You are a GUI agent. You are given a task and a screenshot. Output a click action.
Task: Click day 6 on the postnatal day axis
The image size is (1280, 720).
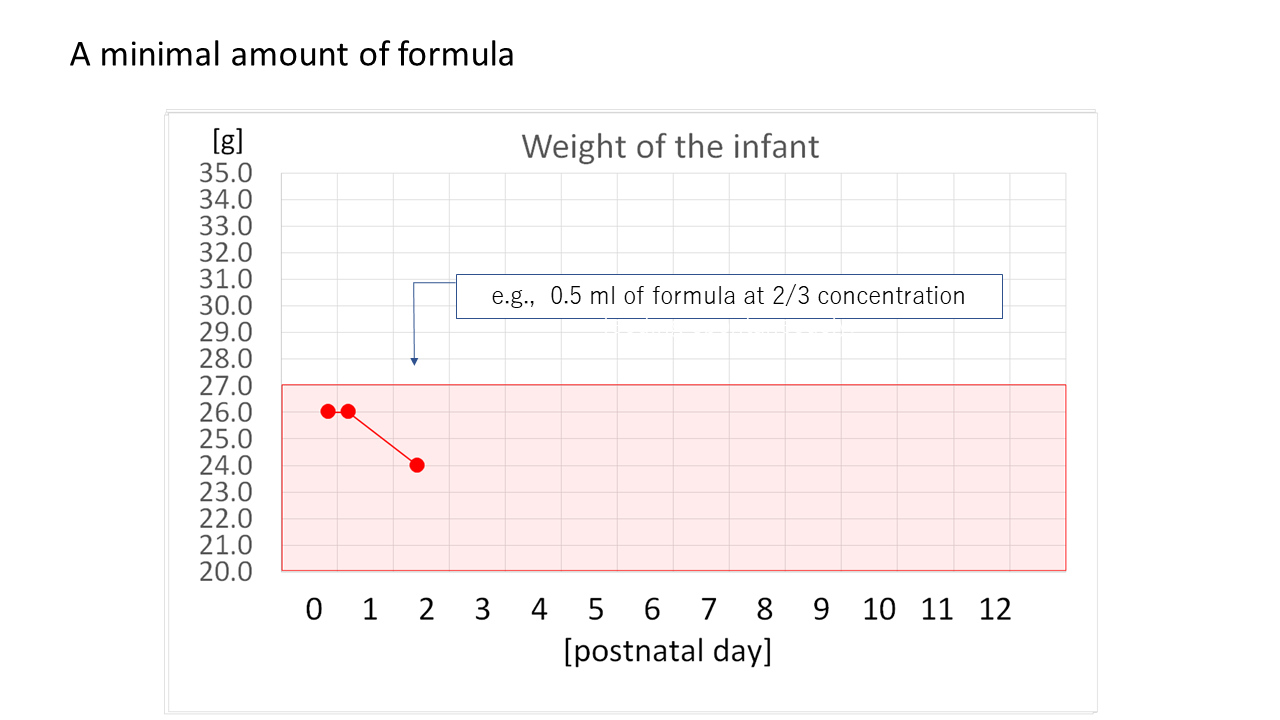click(652, 609)
